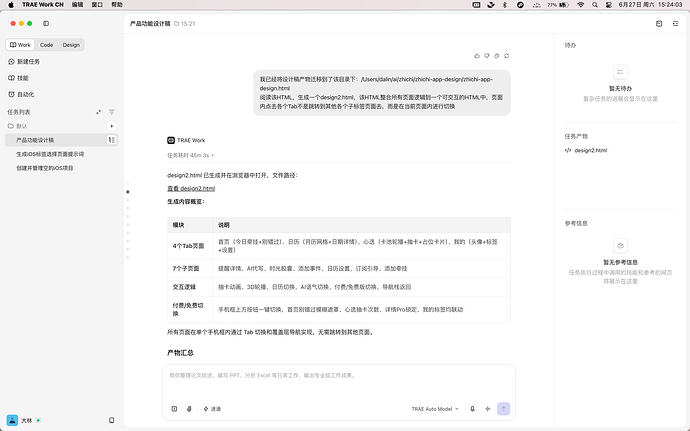Send the message with the arrow button

(503, 409)
